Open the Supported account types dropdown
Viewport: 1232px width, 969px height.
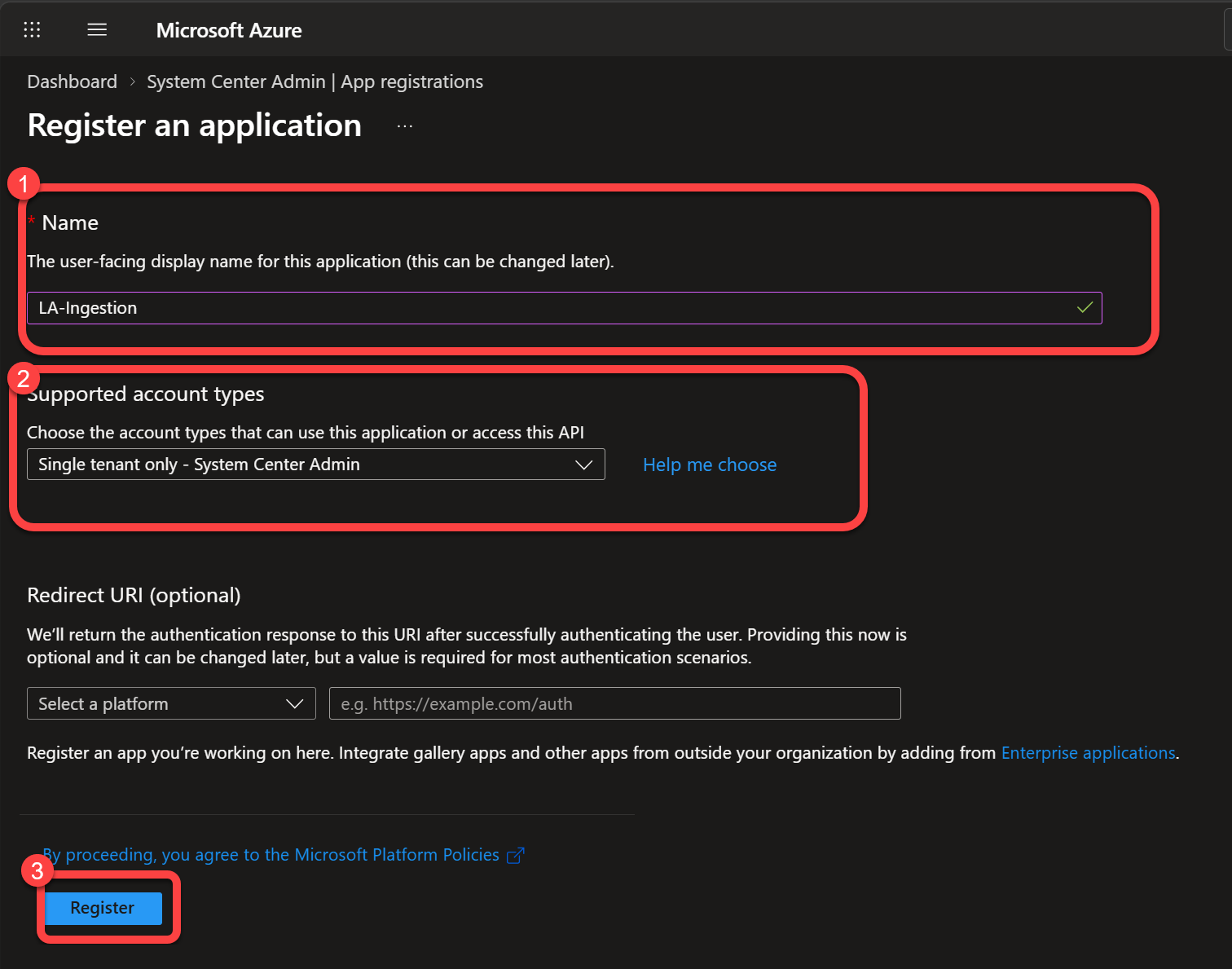tap(316, 465)
